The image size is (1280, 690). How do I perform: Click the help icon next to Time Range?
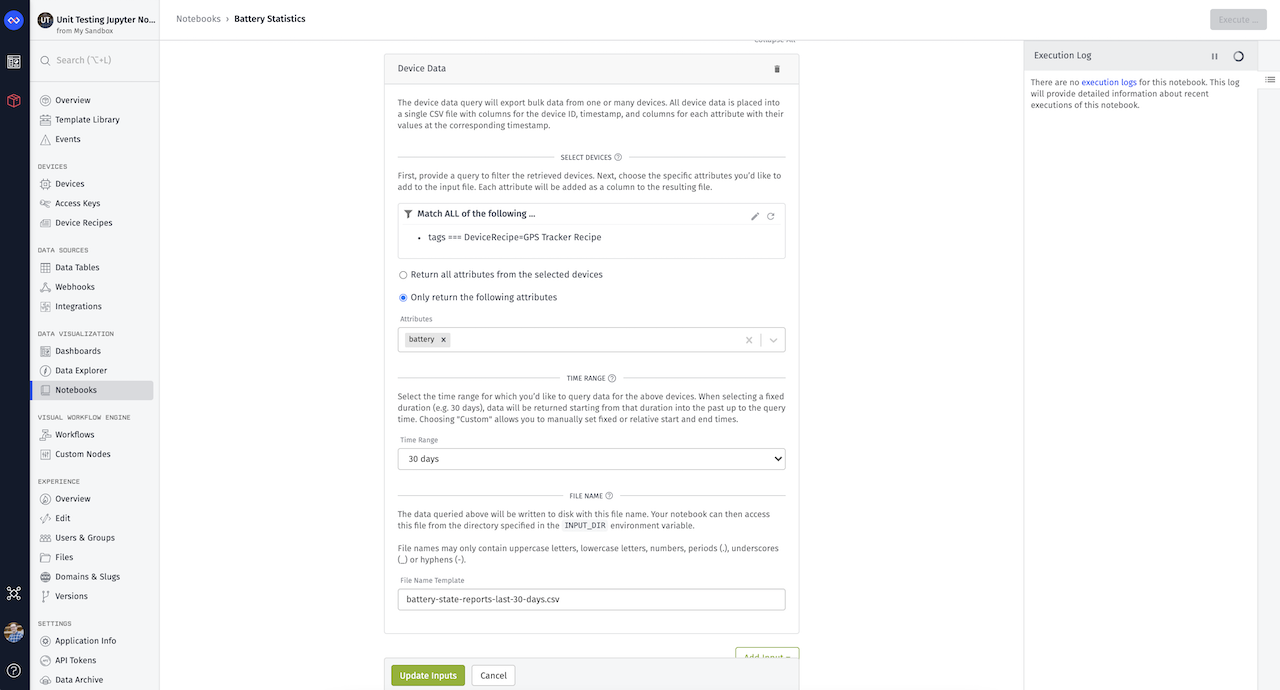[612, 379]
